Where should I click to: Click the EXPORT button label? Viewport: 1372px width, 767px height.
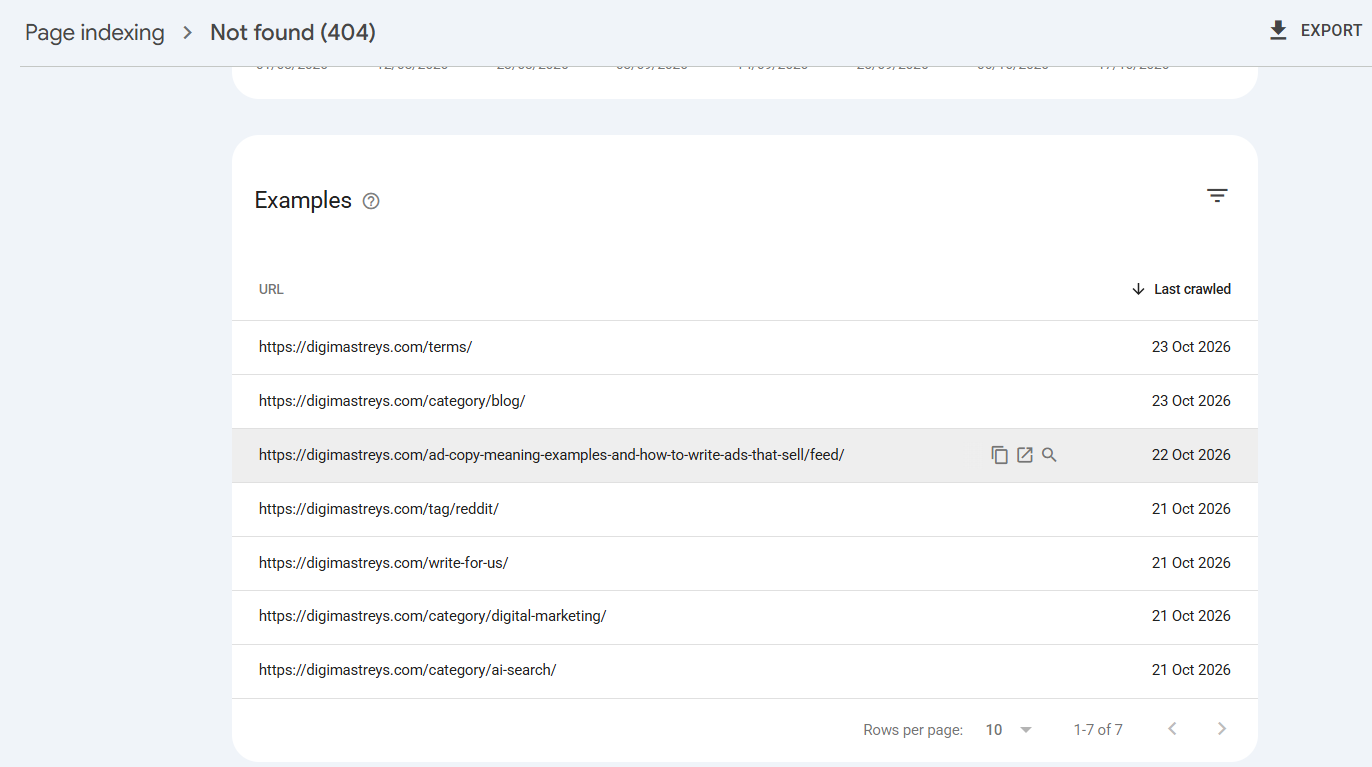pyautogui.click(x=1331, y=31)
